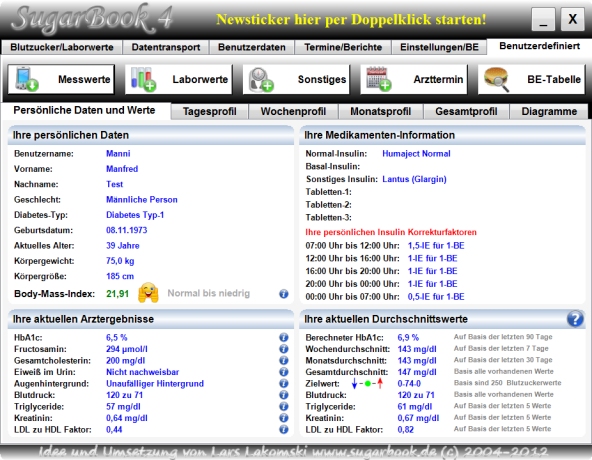This screenshot has height=460, width=592.
Task: Open the Gesamtprofil tab
Action: 466,111
